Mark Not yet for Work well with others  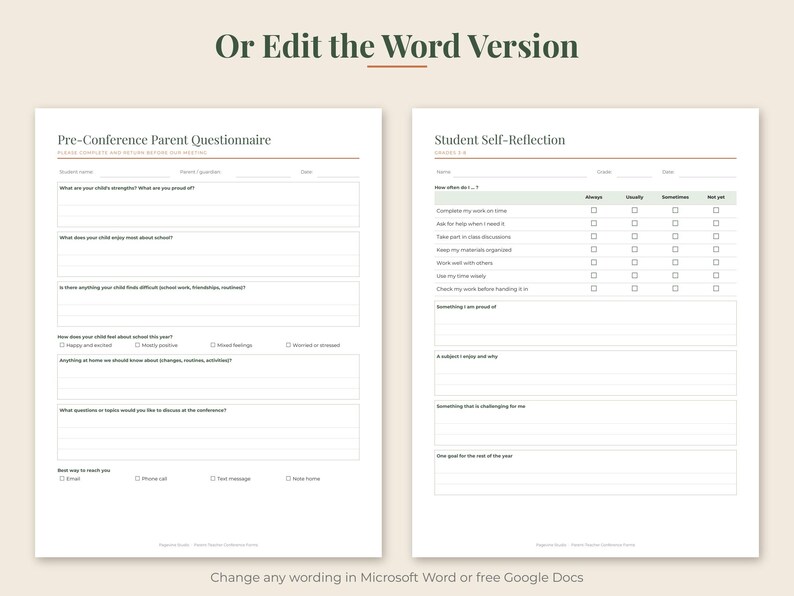716,263
